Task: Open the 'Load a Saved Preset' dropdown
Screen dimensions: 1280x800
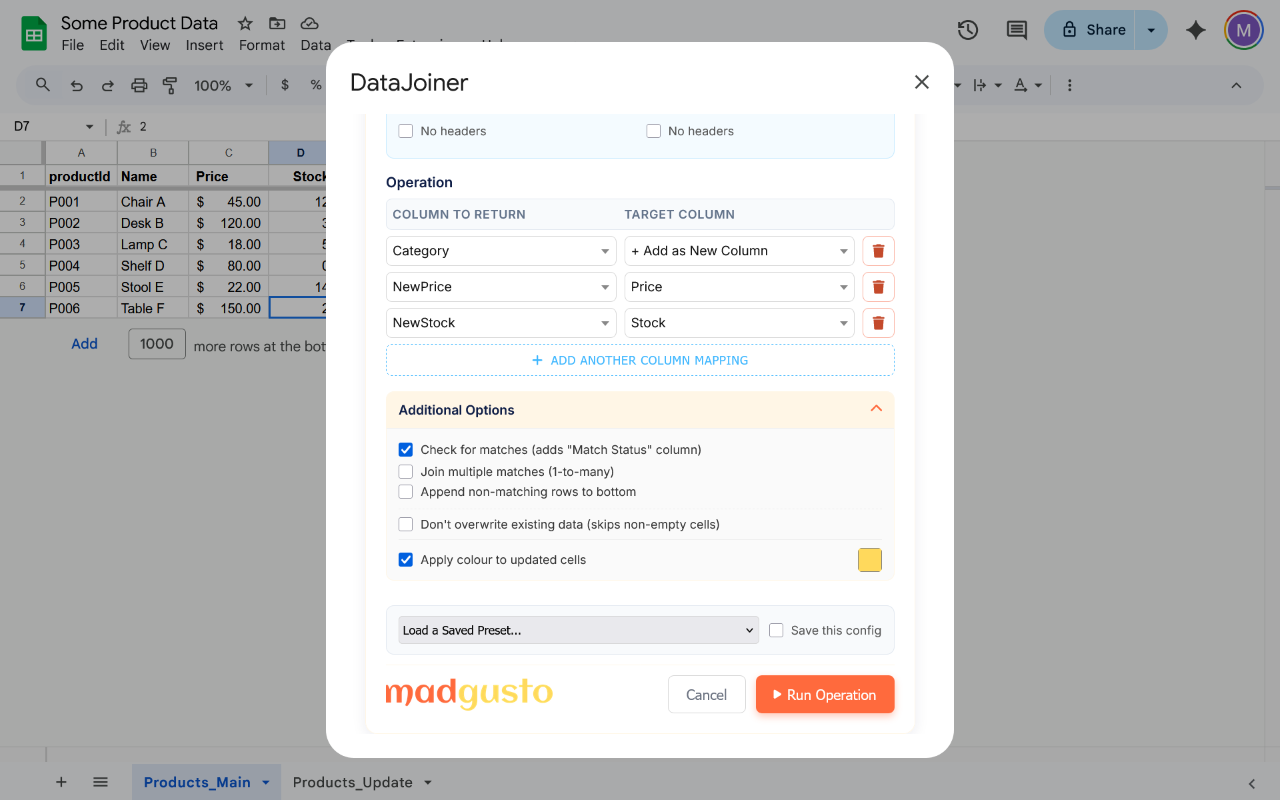Action: coord(578,630)
